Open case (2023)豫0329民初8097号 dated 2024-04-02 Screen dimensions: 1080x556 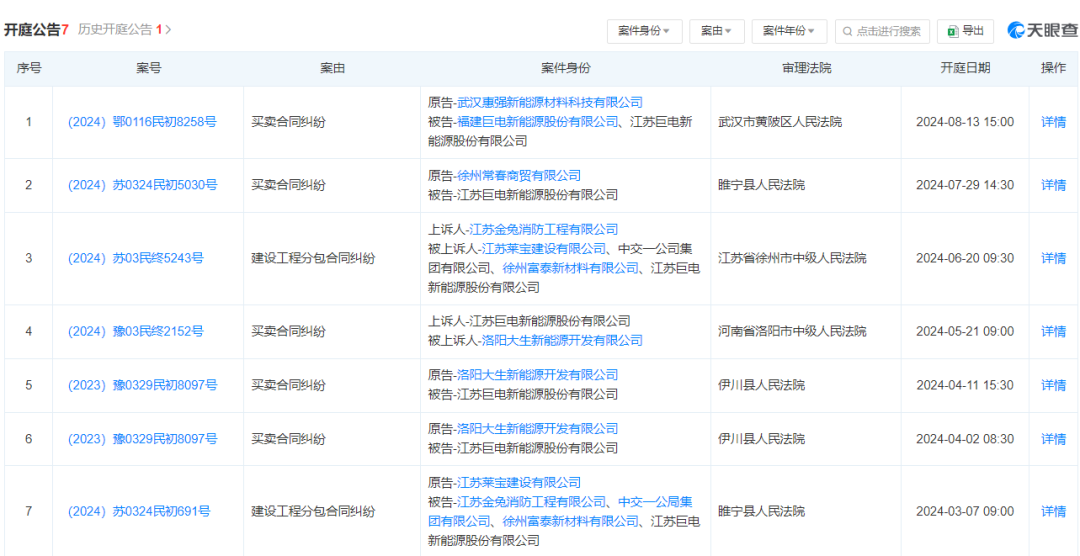(142, 439)
